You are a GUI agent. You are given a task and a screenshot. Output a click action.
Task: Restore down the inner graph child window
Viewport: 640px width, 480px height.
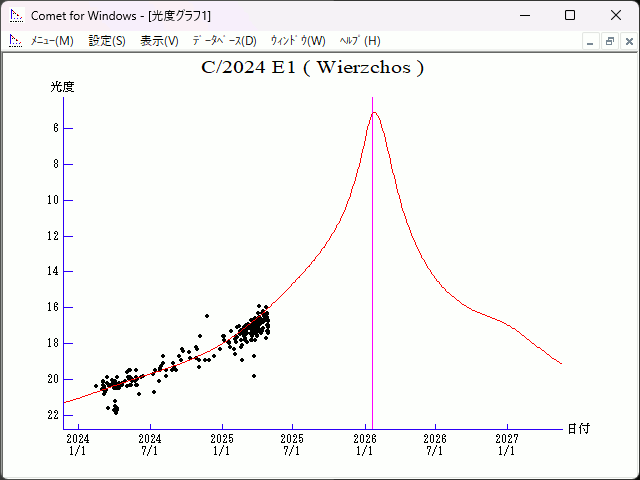(609, 41)
